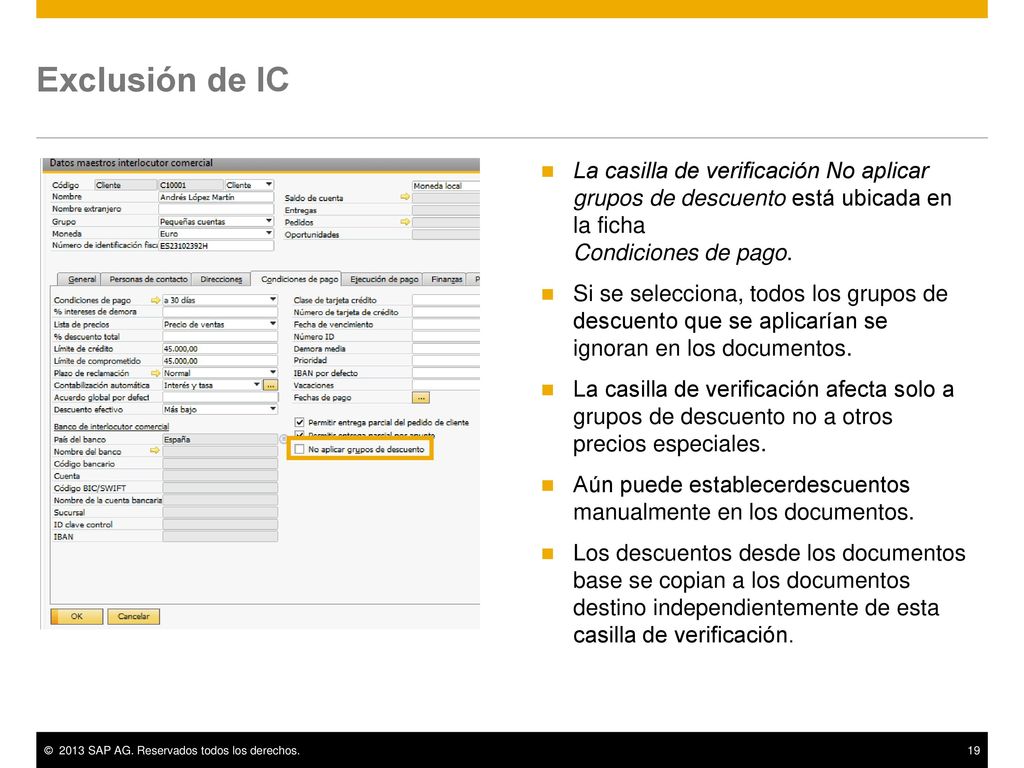The width and height of the screenshot is (1024, 768).
Task: Click the Clase de tarjeta crédito field
Action: tap(445, 300)
